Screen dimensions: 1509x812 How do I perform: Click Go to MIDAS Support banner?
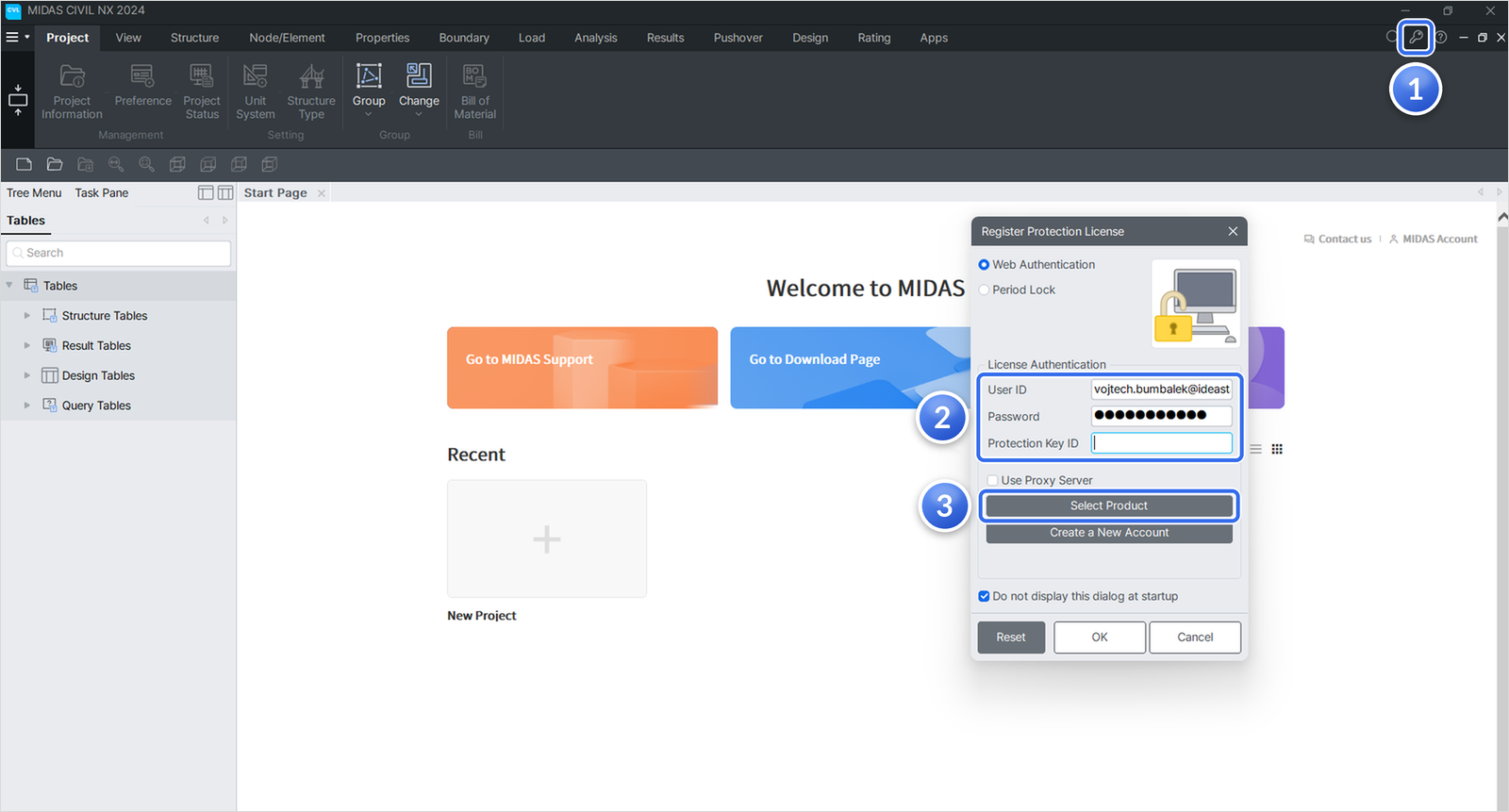(x=582, y=368)
